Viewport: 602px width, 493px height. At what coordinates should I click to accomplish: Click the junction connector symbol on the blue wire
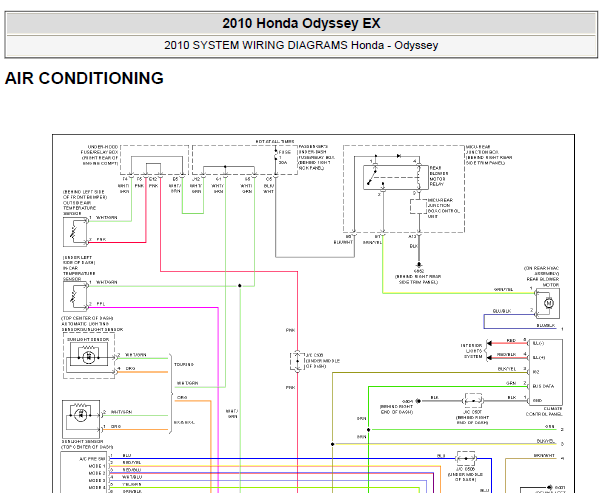466,458
